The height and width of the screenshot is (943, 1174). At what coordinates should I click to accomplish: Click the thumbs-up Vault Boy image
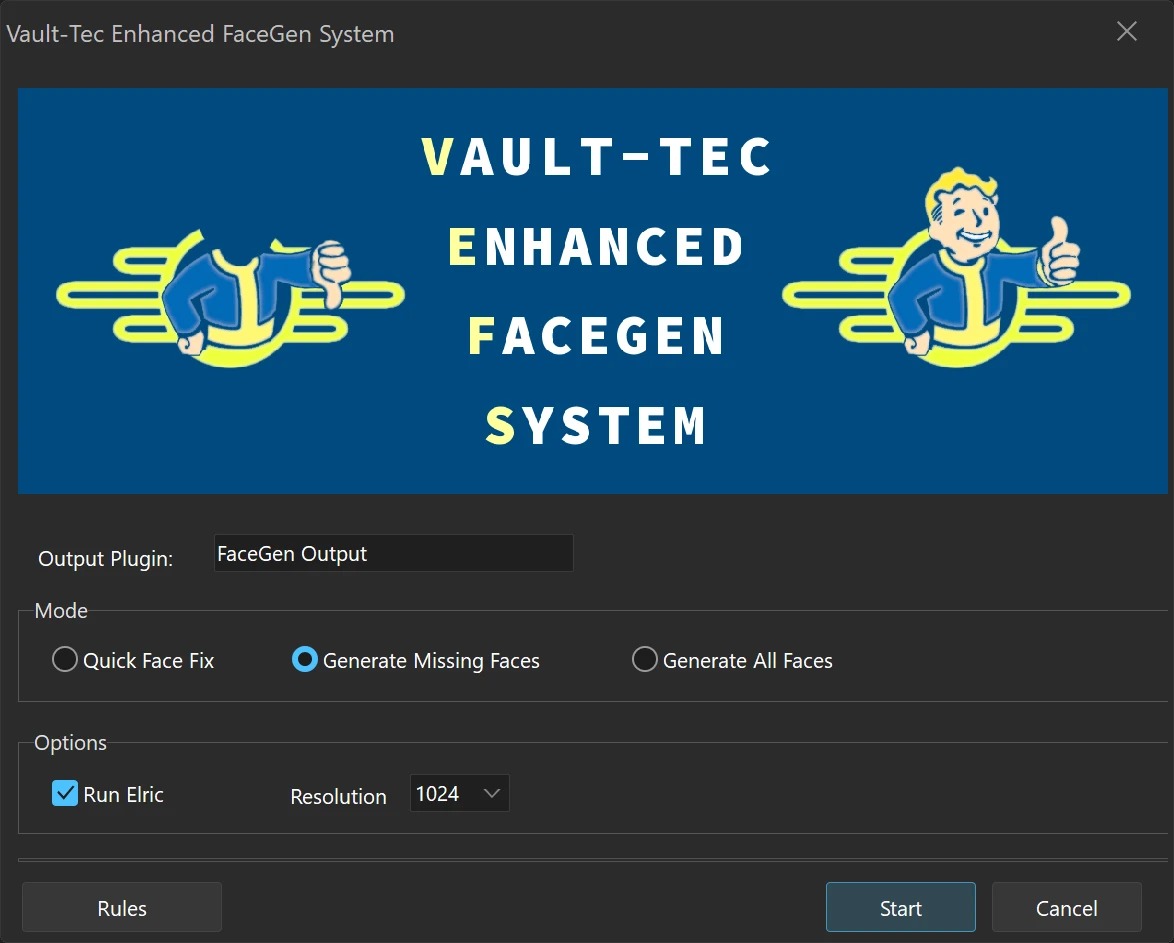pyautogui.click(x=957, y=267)
